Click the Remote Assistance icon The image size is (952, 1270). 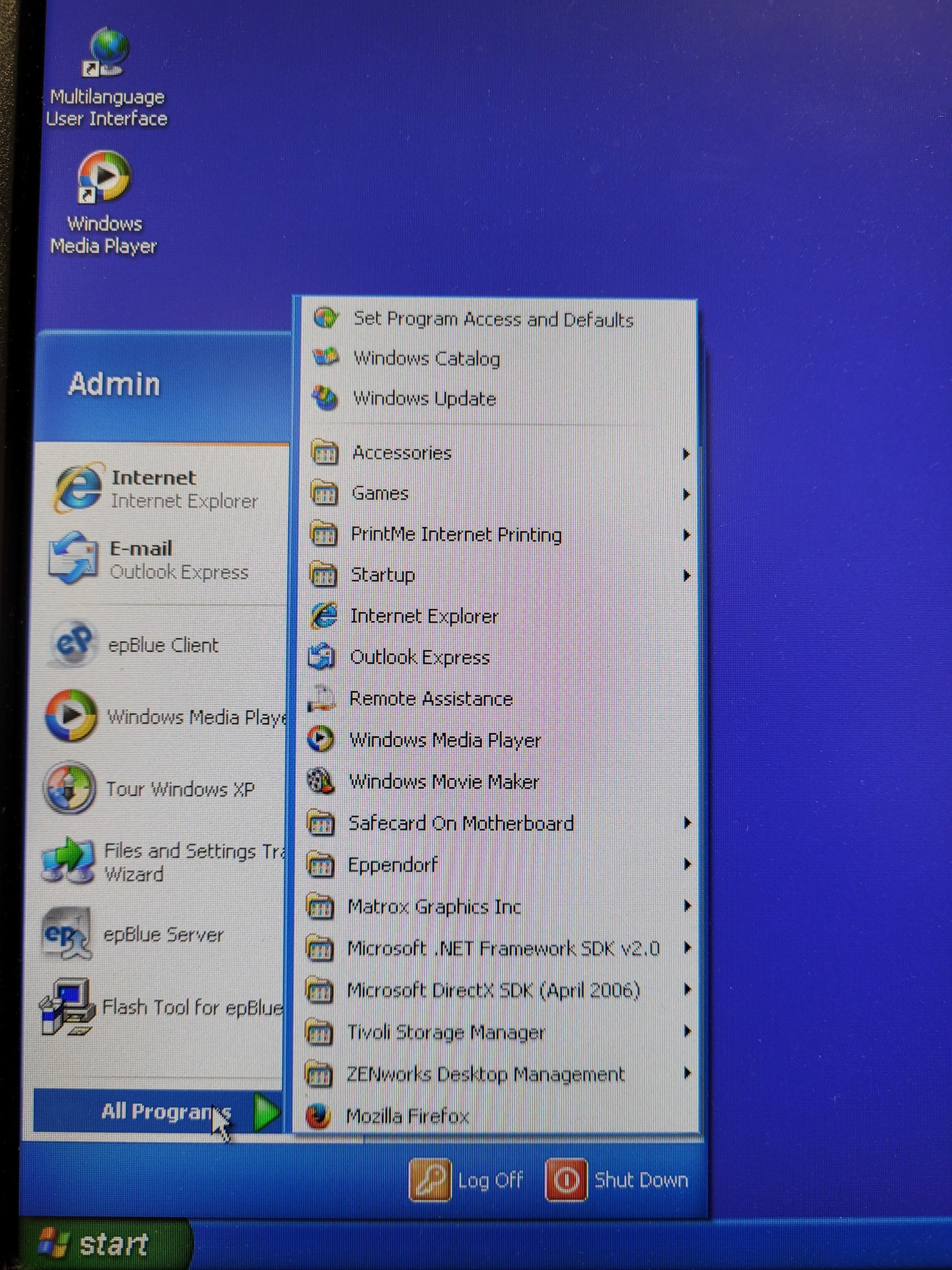coord(321,697)
